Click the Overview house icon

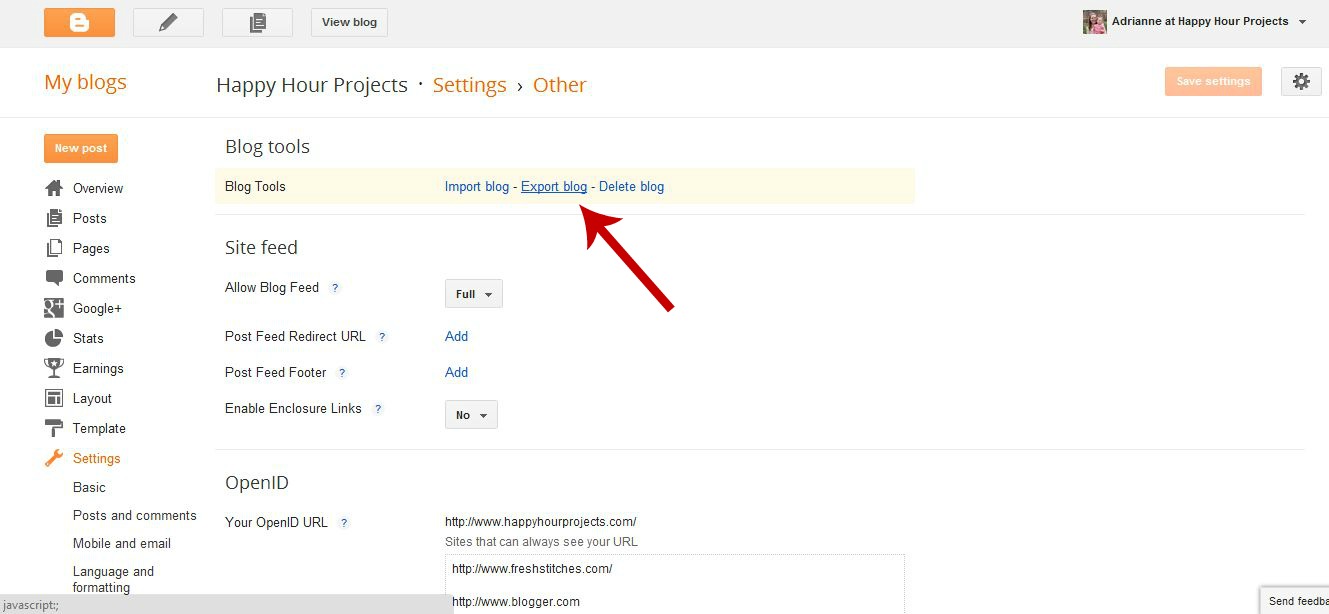54,188
